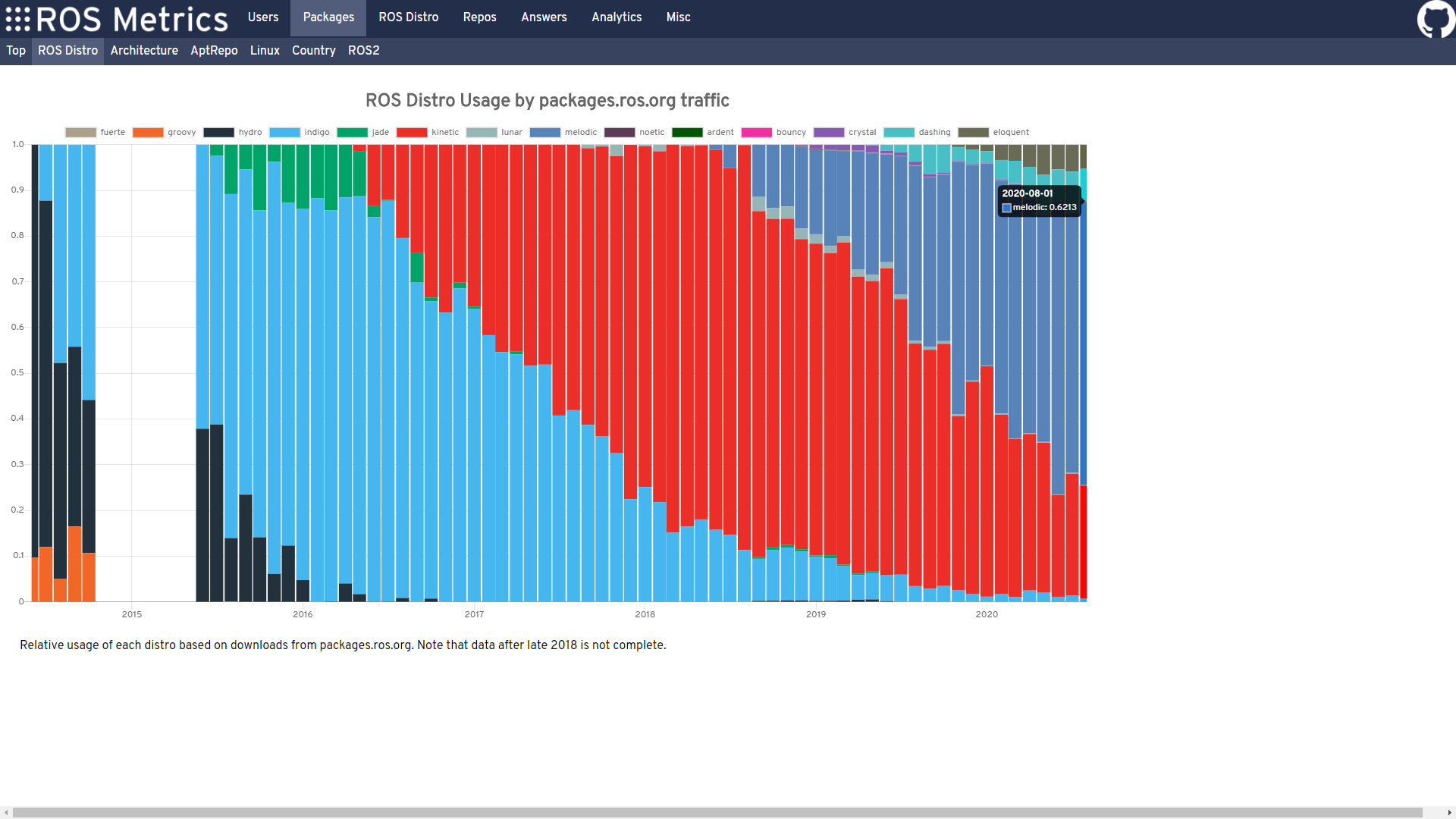Image resolution: width=1456 pixels, height=819 pixels.
Task: Click the ROS Metrics grid logo icon
Action: tap(18, 19)
